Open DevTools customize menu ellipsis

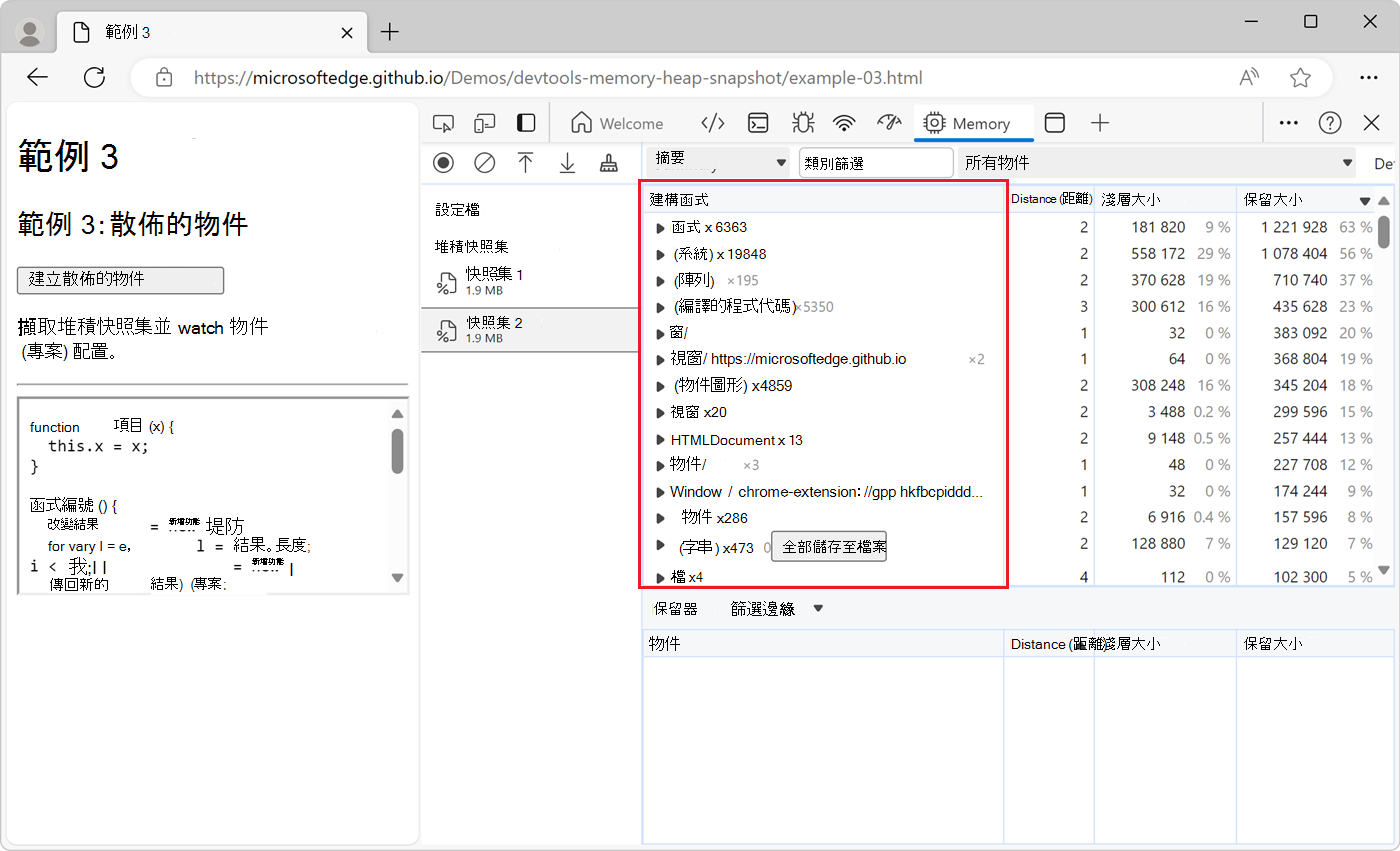click(x=1289, y=123)
